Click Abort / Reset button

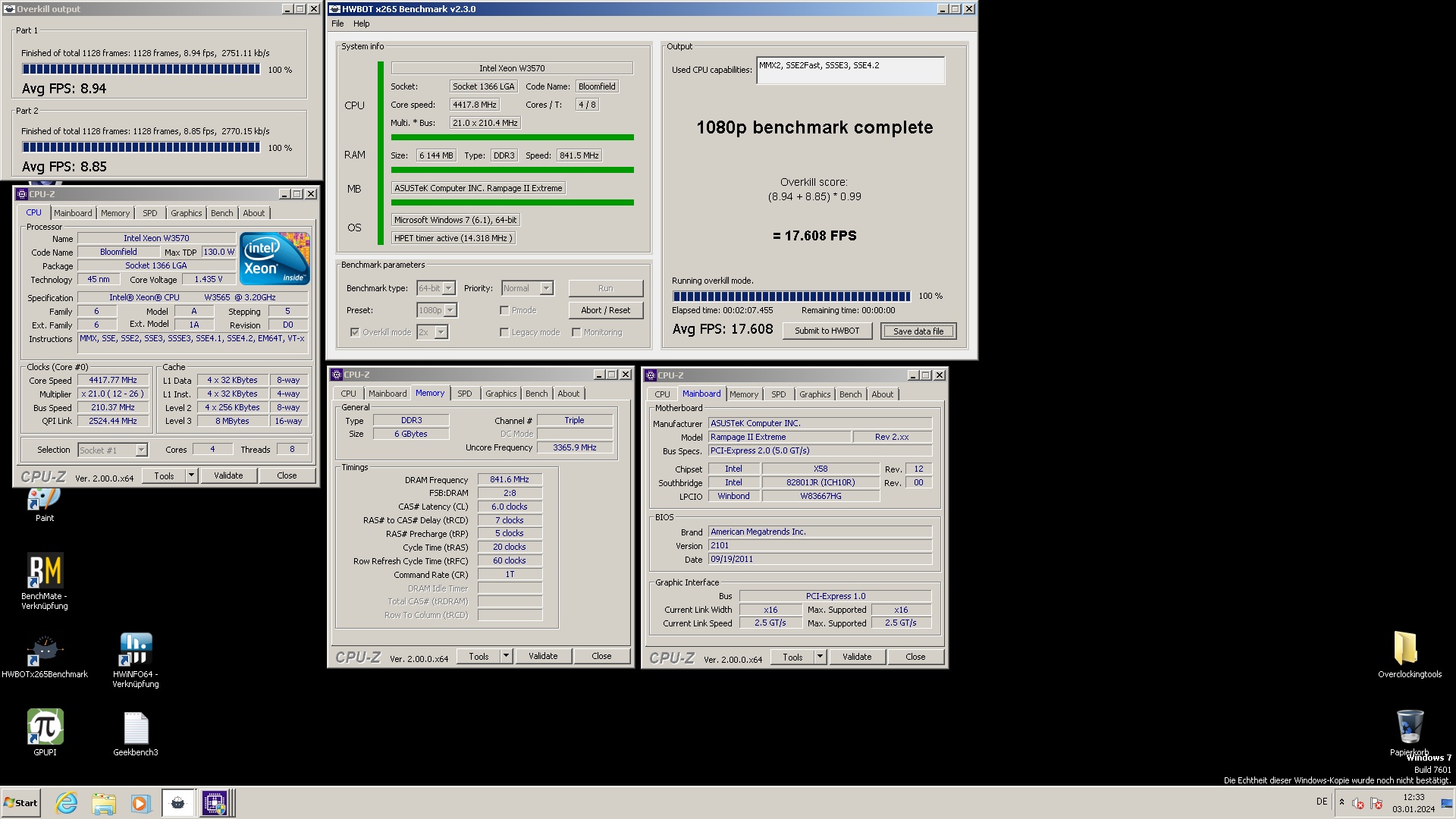(605, 310)
